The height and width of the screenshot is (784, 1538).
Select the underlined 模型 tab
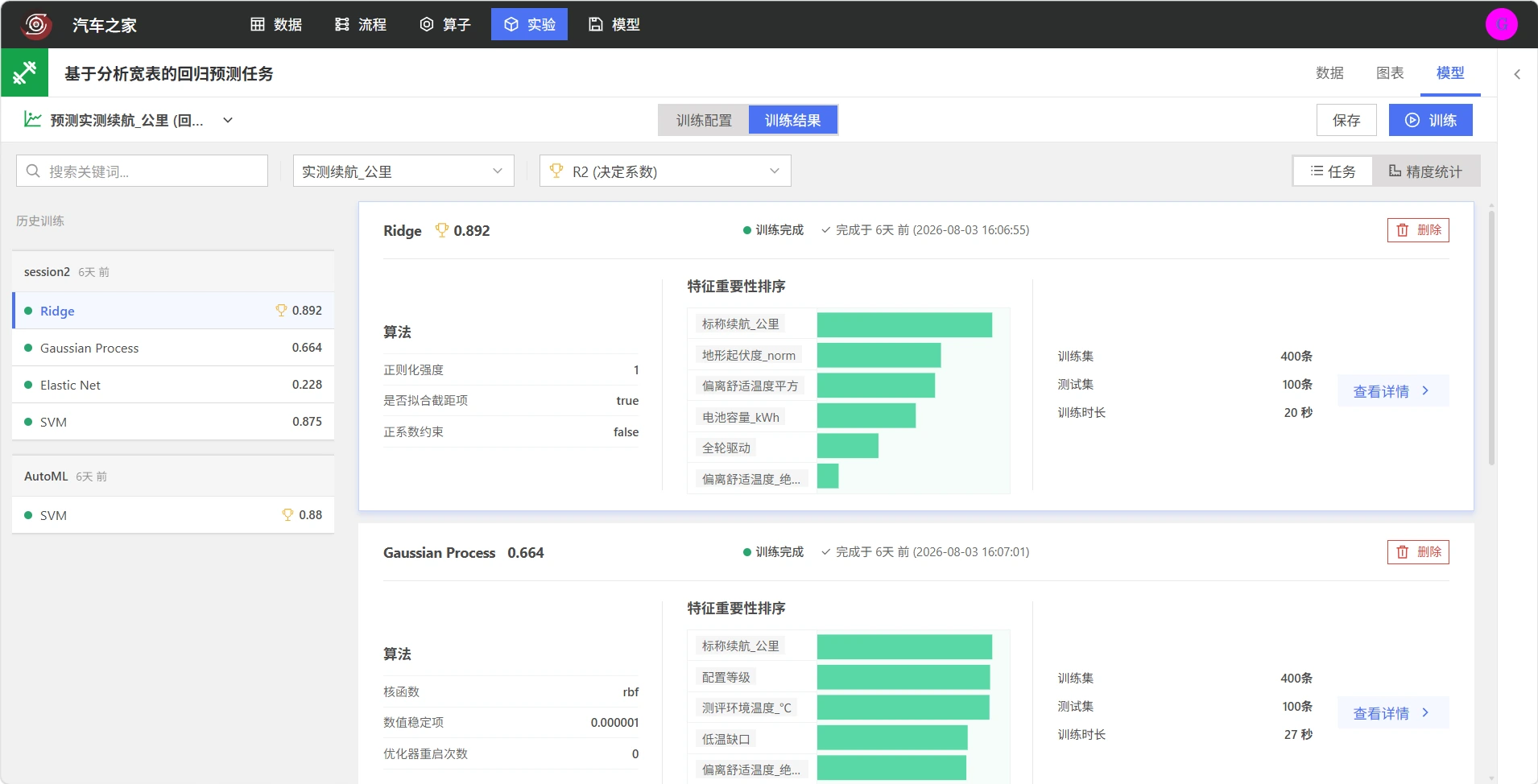[x=1450, y=73]
